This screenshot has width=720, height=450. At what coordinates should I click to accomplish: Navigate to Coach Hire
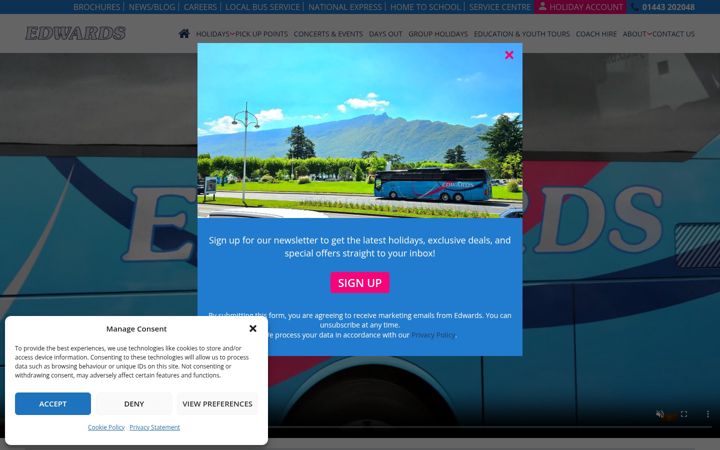click(x=596, y=34)
